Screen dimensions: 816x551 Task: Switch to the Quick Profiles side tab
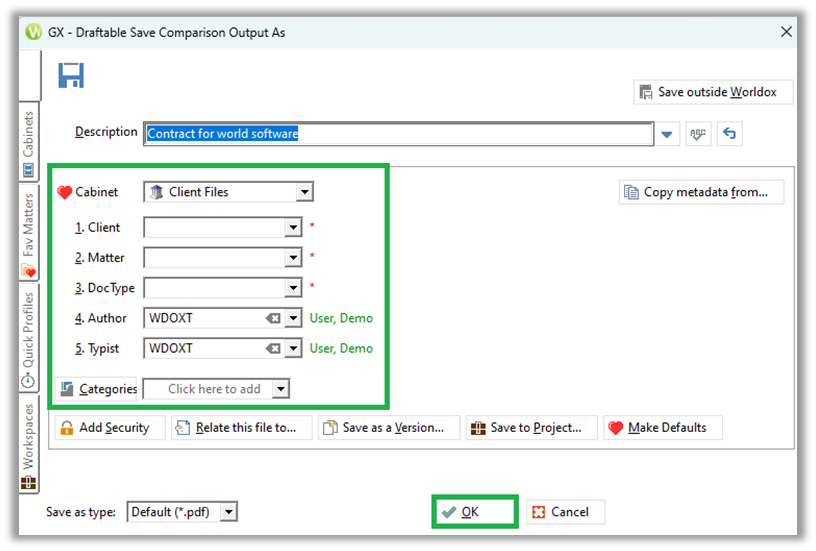pos(29,339)
